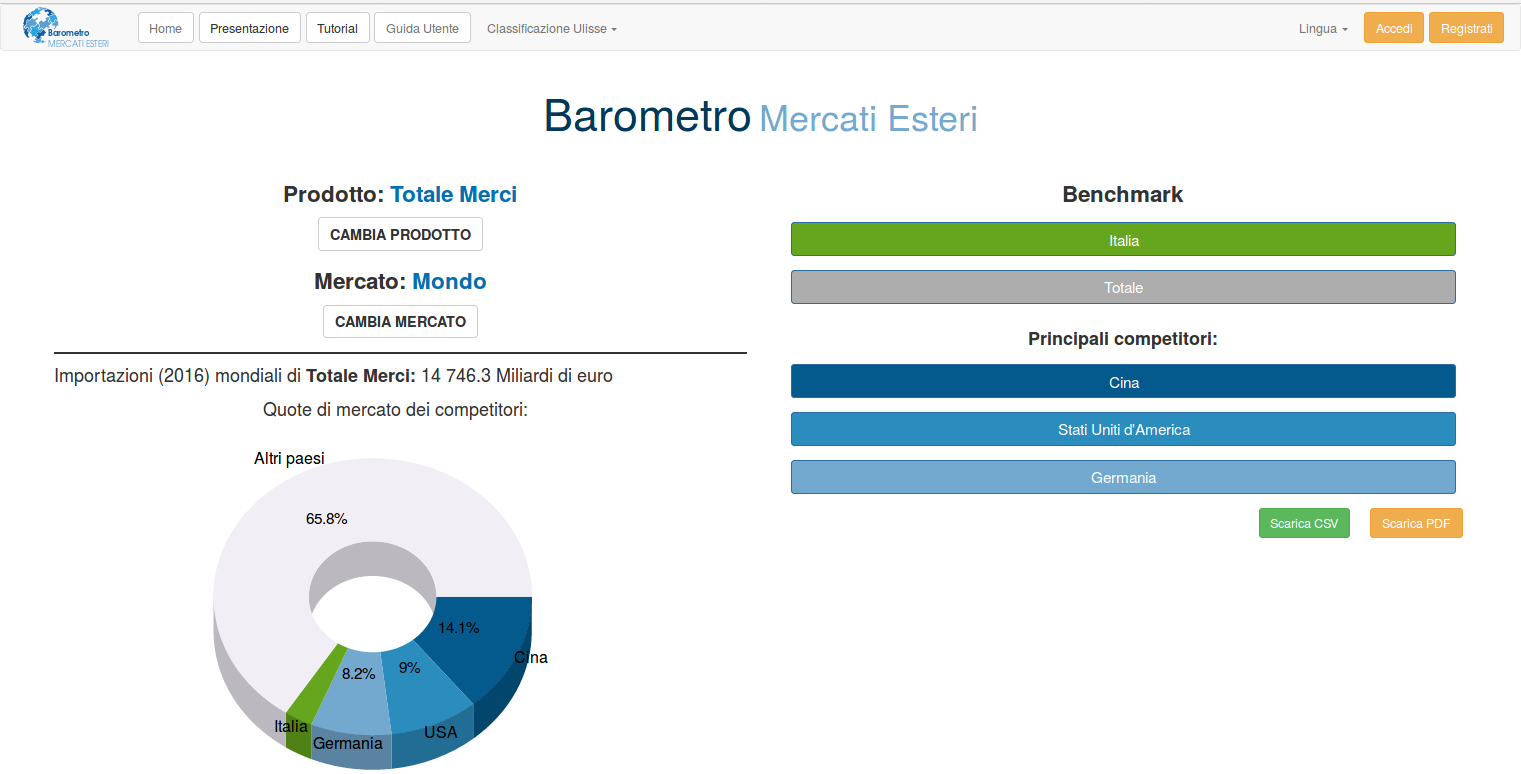Click the Scarica CSV download button
This screenshot has height=774, width=1521.
(x=1304, y=522)
